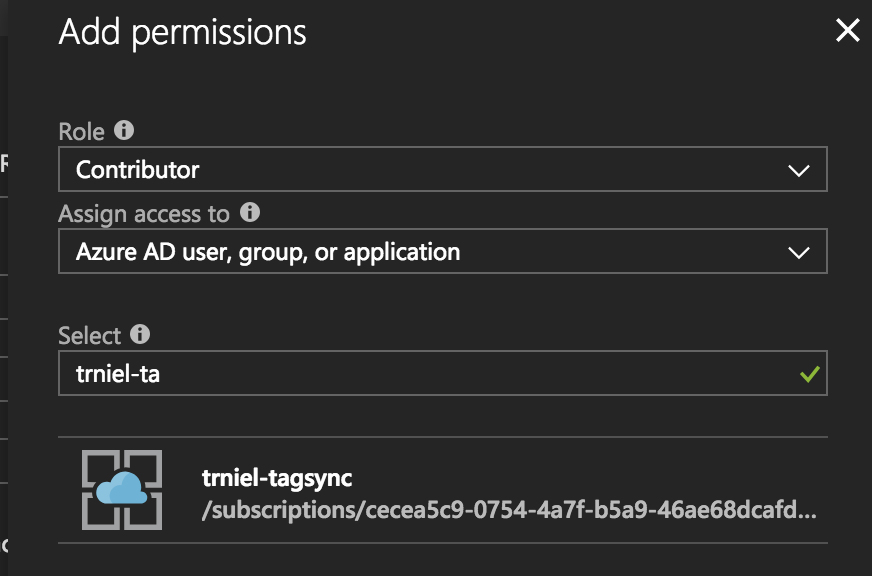Click the ellipsis ending the subscription path

pos(810,511)
